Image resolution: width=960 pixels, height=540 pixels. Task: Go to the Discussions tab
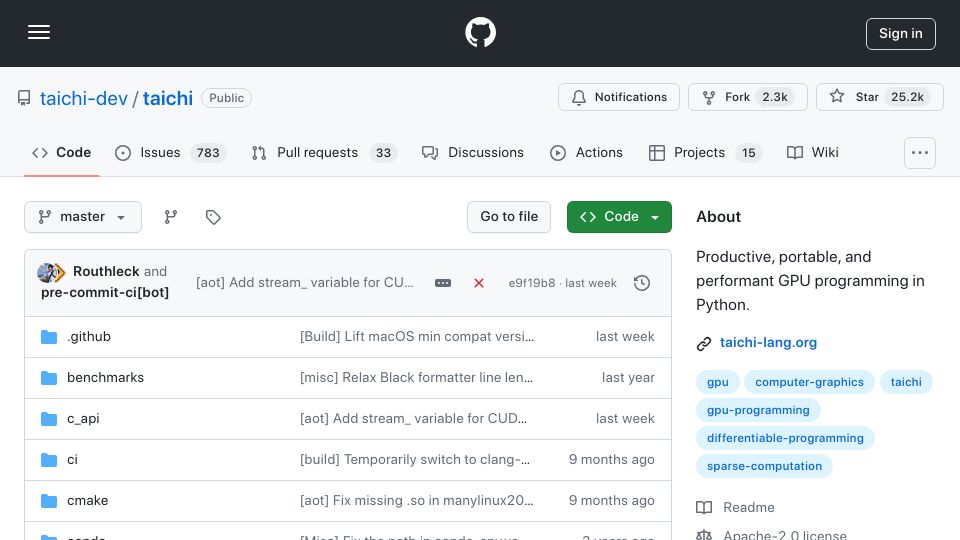pos(473,152)
